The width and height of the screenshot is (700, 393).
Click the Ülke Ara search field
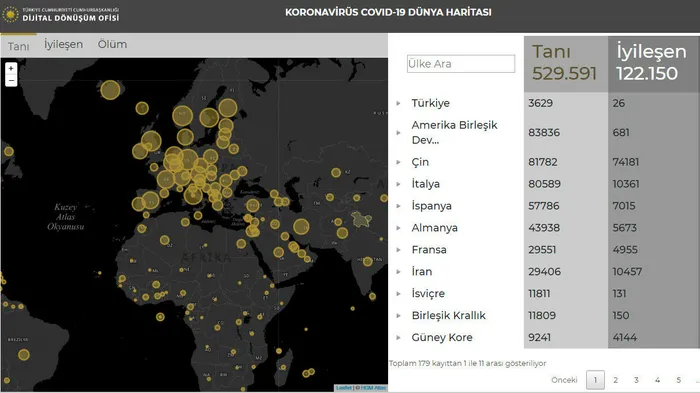pos(461,63)
